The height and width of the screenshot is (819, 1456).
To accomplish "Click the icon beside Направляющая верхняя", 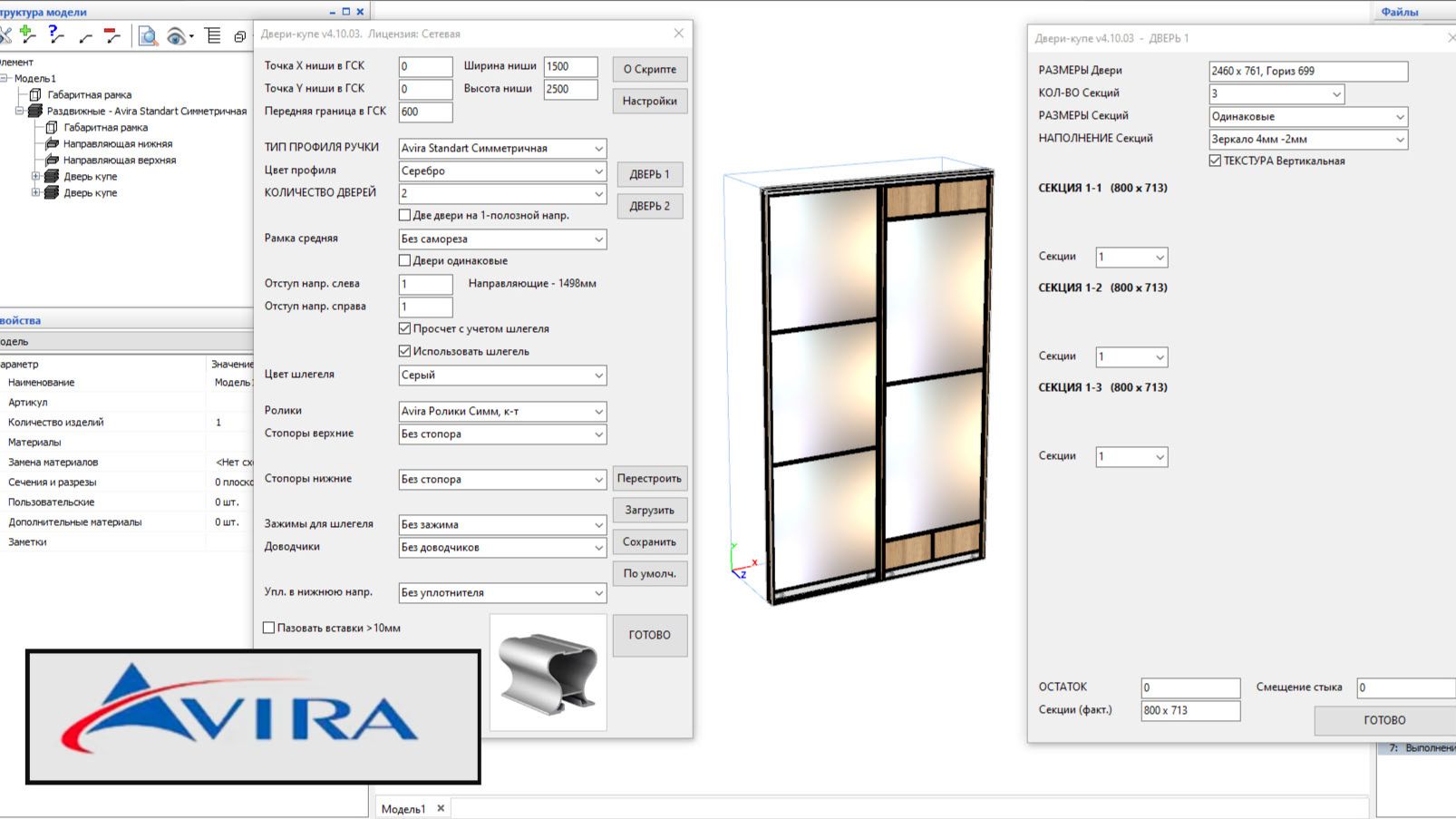I will tap(52, 160).
